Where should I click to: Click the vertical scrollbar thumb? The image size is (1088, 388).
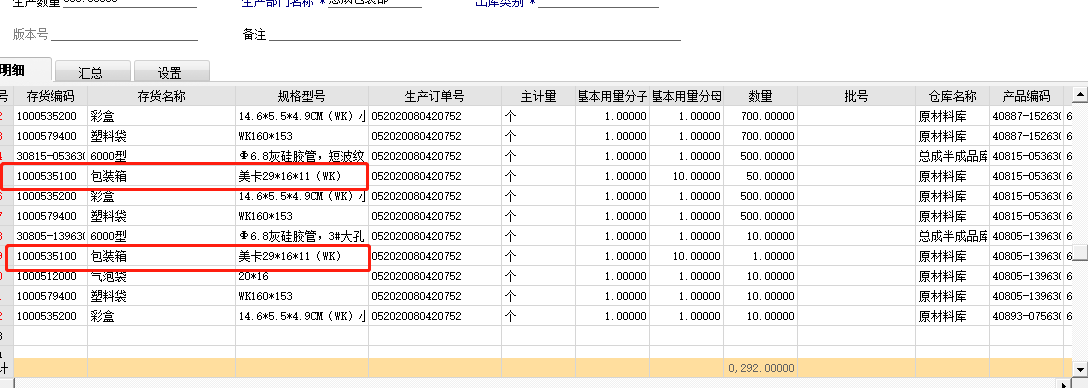[x=1080, y=252]
